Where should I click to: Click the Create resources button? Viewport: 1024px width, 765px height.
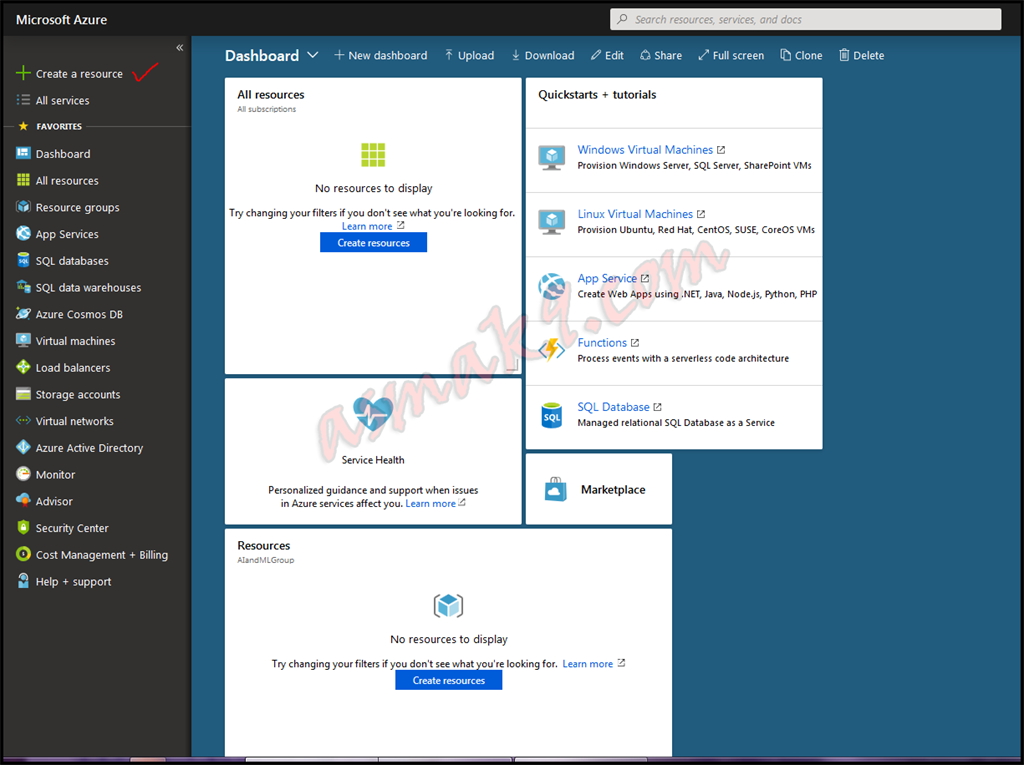coord(373,242)
